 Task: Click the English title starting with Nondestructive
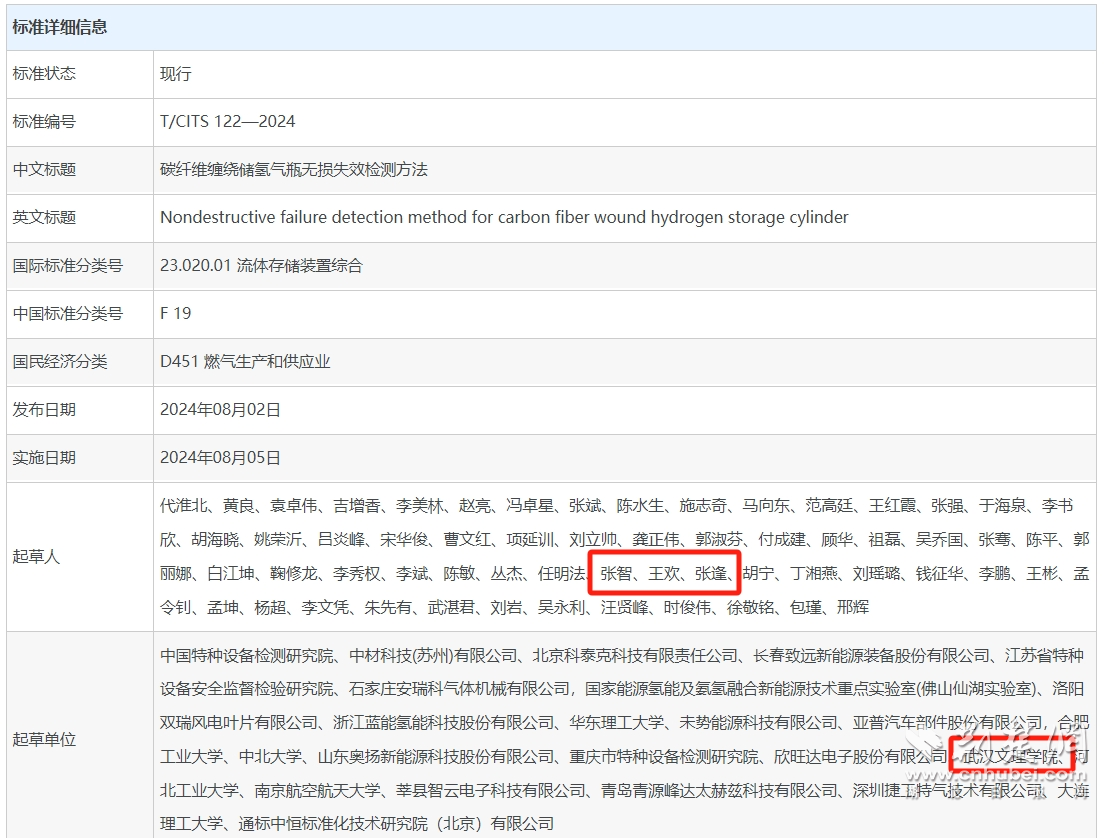pos(503,218)
